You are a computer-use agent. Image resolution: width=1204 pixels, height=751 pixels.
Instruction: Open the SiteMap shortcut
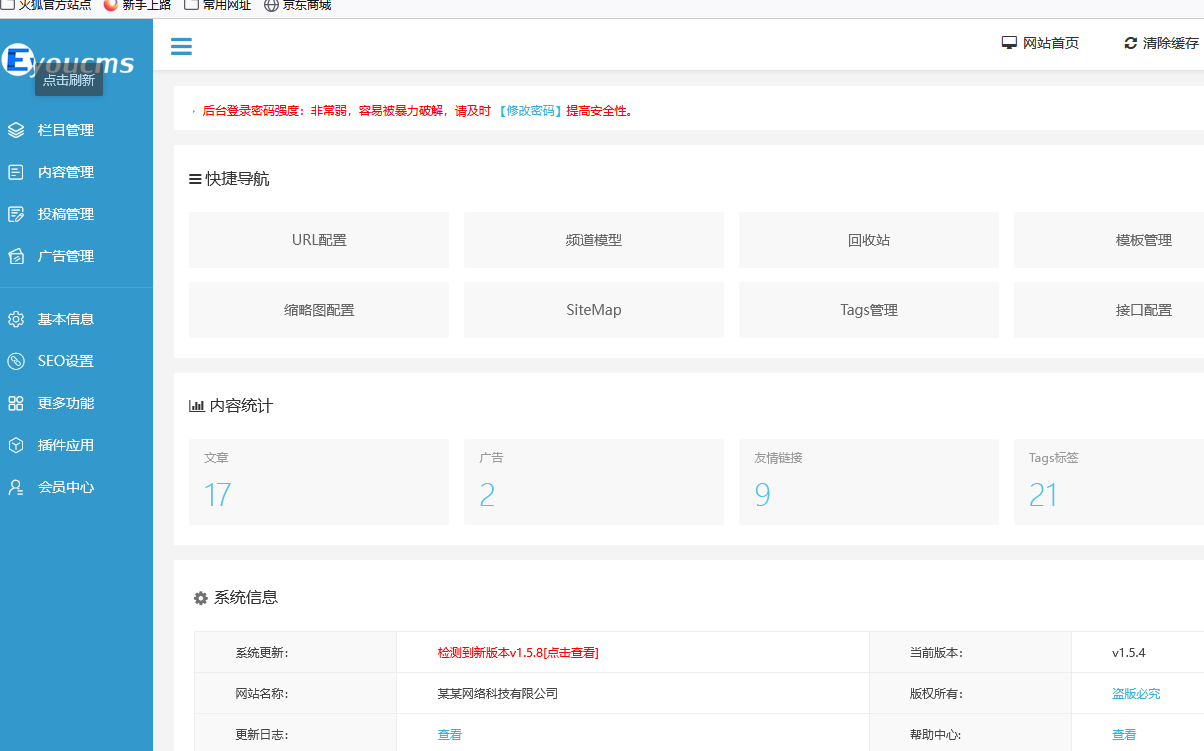[x=594, y=310]
